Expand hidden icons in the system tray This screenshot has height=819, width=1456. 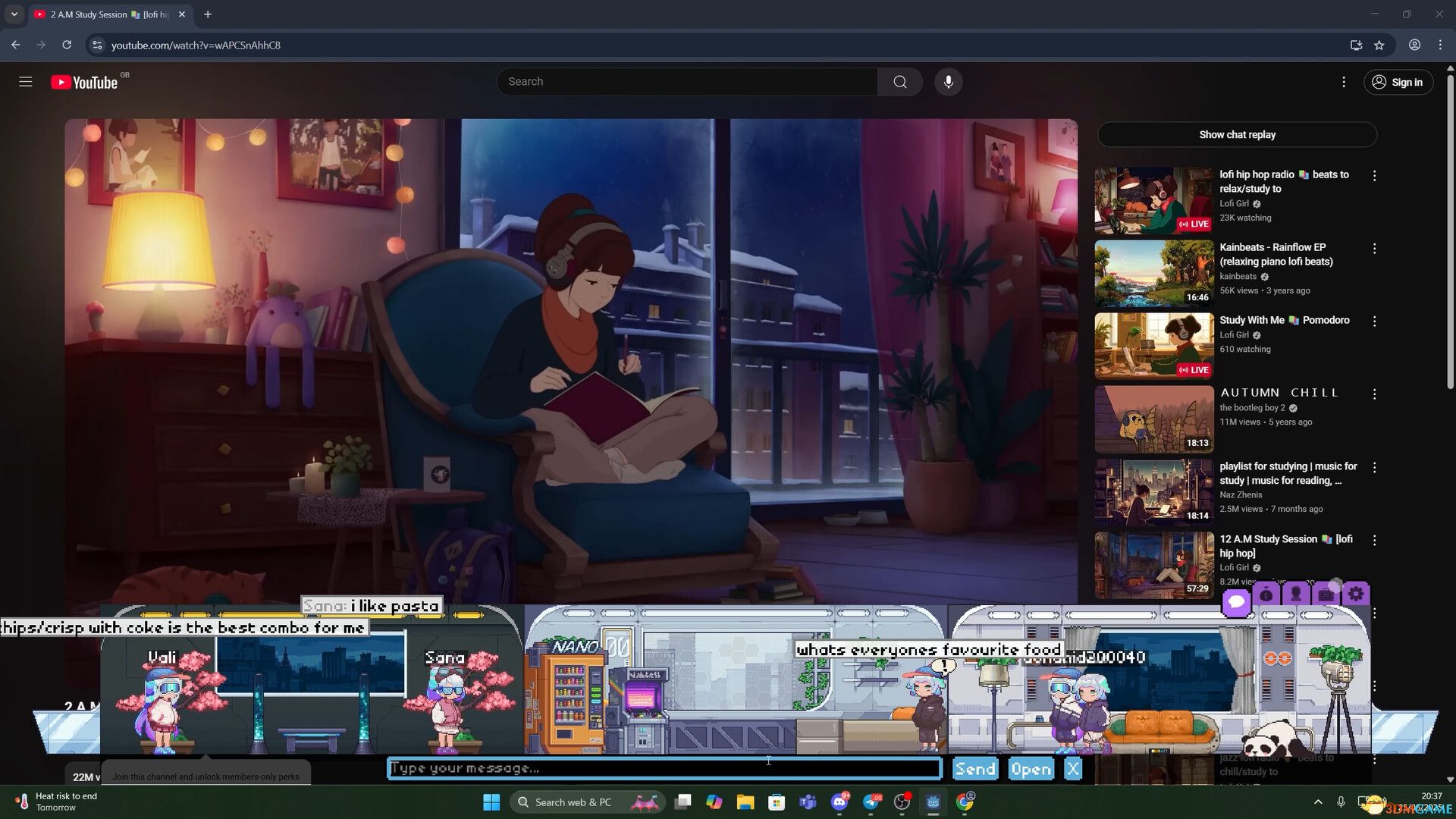1318,802
